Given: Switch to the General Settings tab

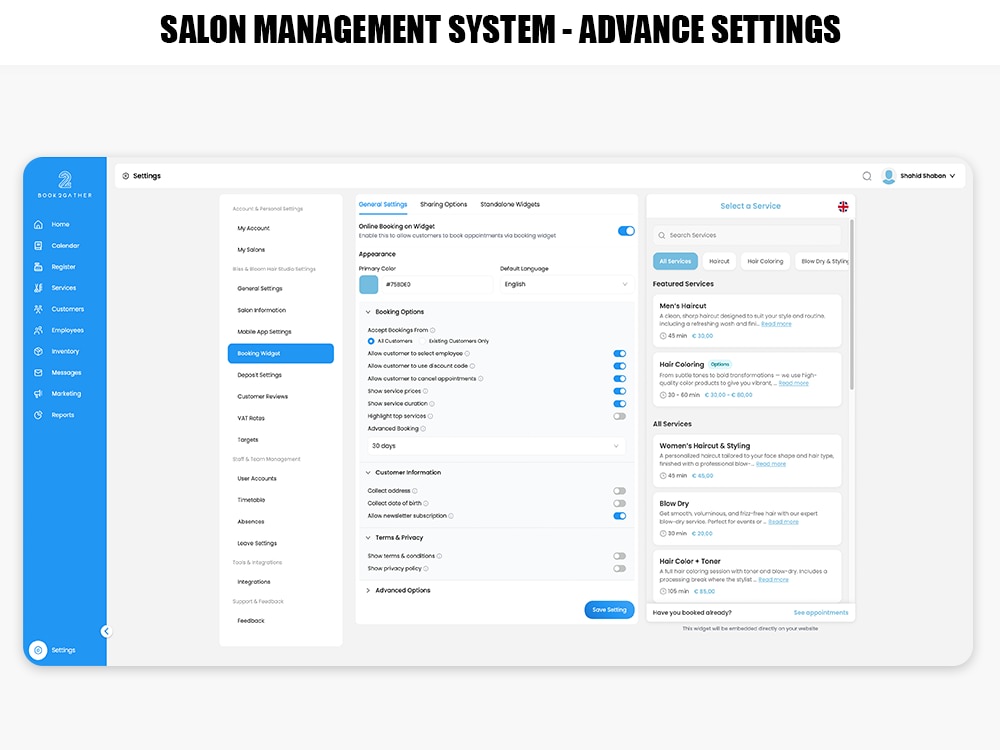Looking at the screenshot, I should tap(383, 205).
